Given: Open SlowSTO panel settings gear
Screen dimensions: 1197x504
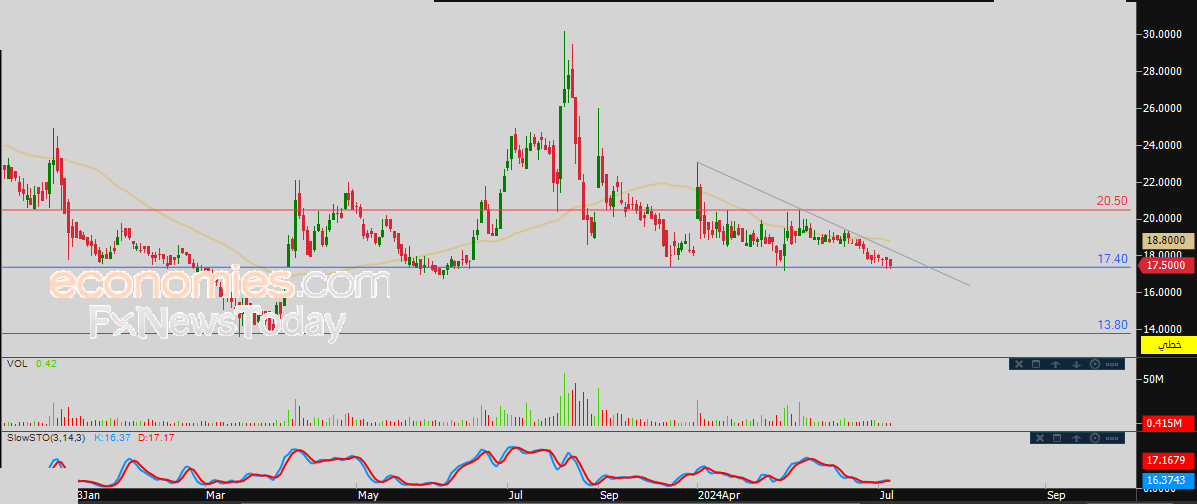Looking at the screenshot, I should (x=1095, y=438).
